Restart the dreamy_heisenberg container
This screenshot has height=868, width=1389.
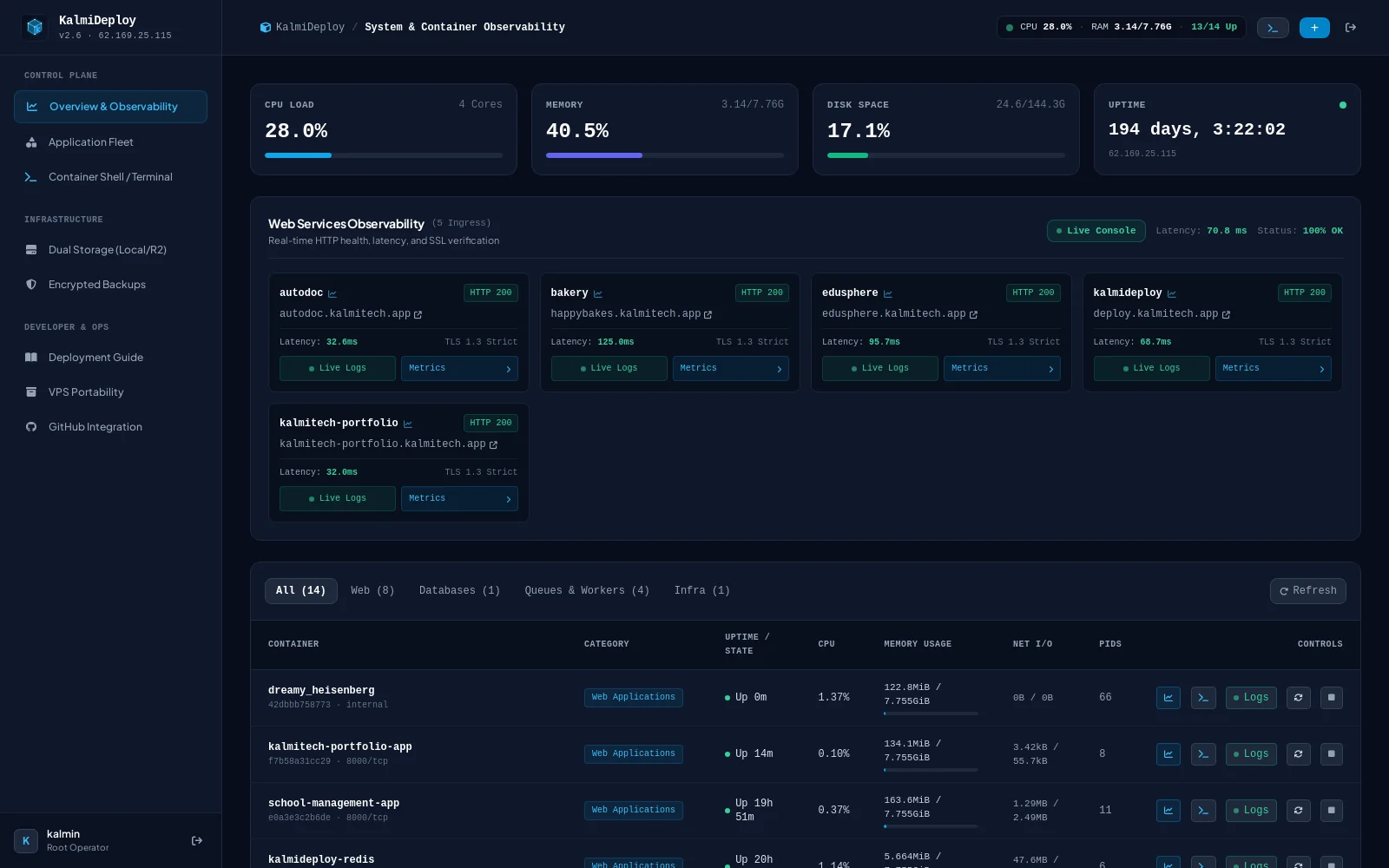pyautogui.click(x=1299, y=698)
